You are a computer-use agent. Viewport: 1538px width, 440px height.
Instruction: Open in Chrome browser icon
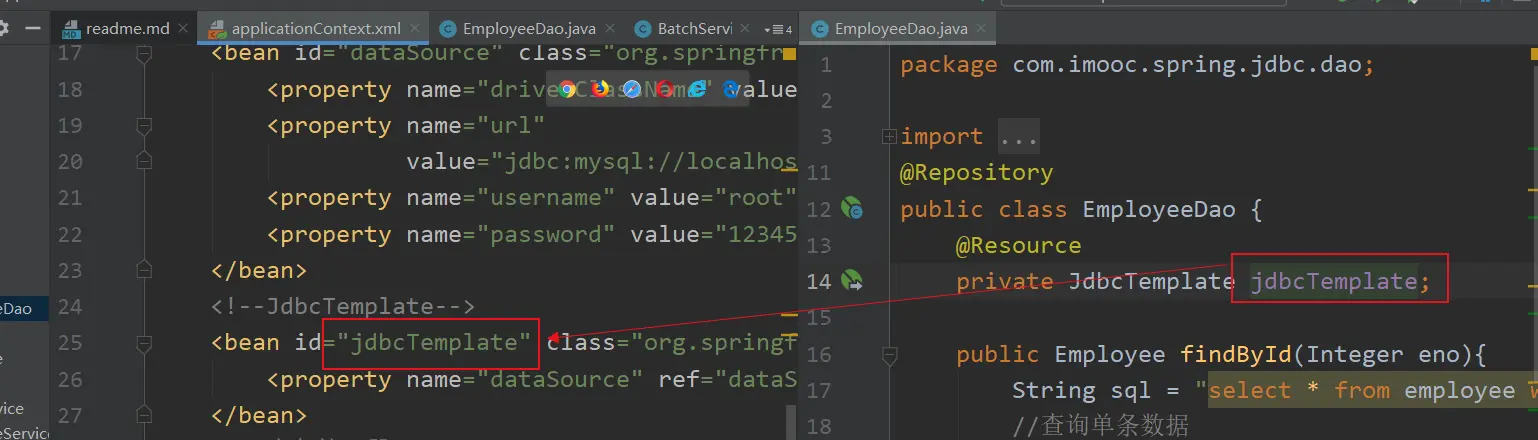click(x=567, y=90)
